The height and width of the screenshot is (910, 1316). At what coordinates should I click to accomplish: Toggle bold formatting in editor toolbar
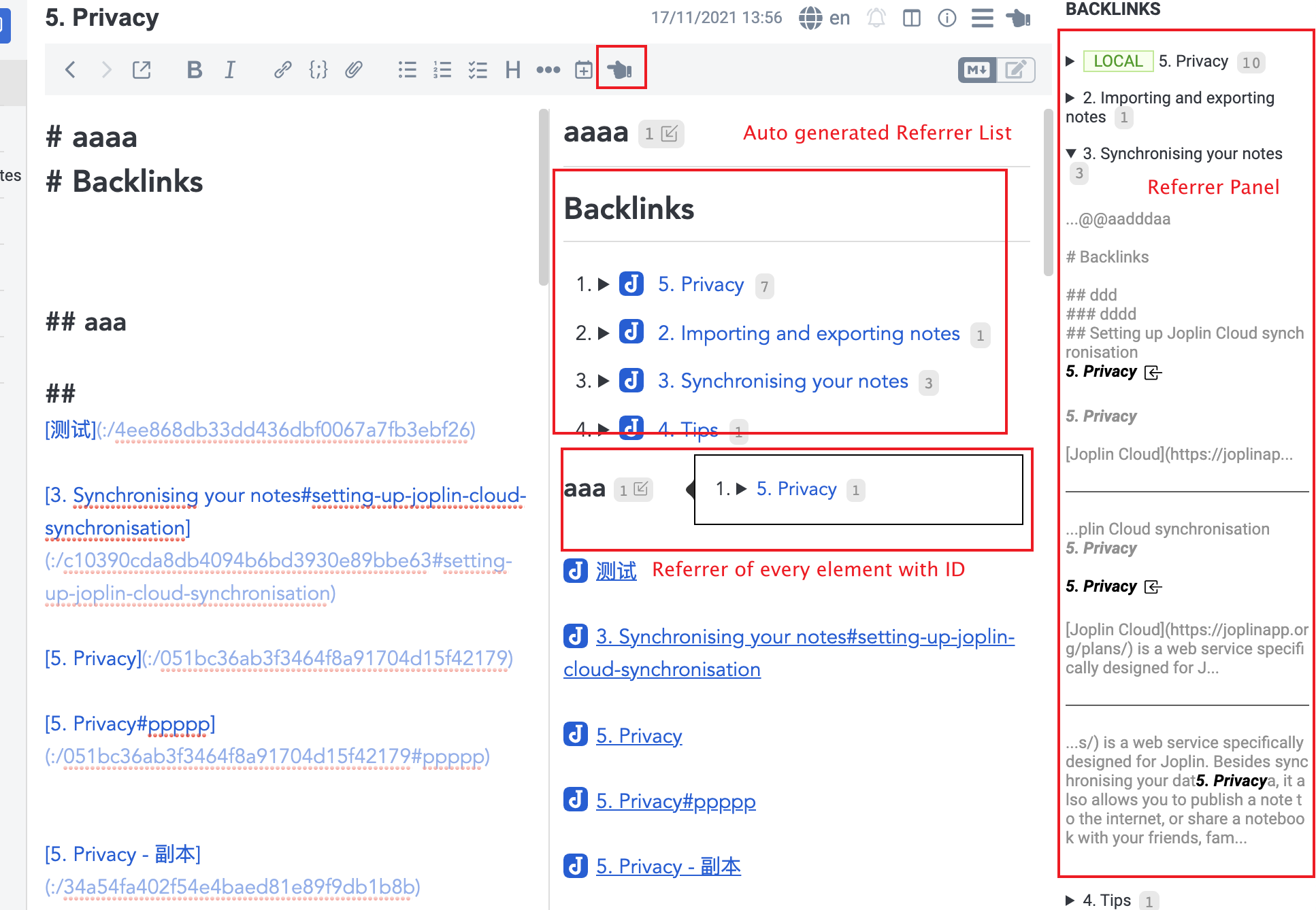(x=195, y=69)
